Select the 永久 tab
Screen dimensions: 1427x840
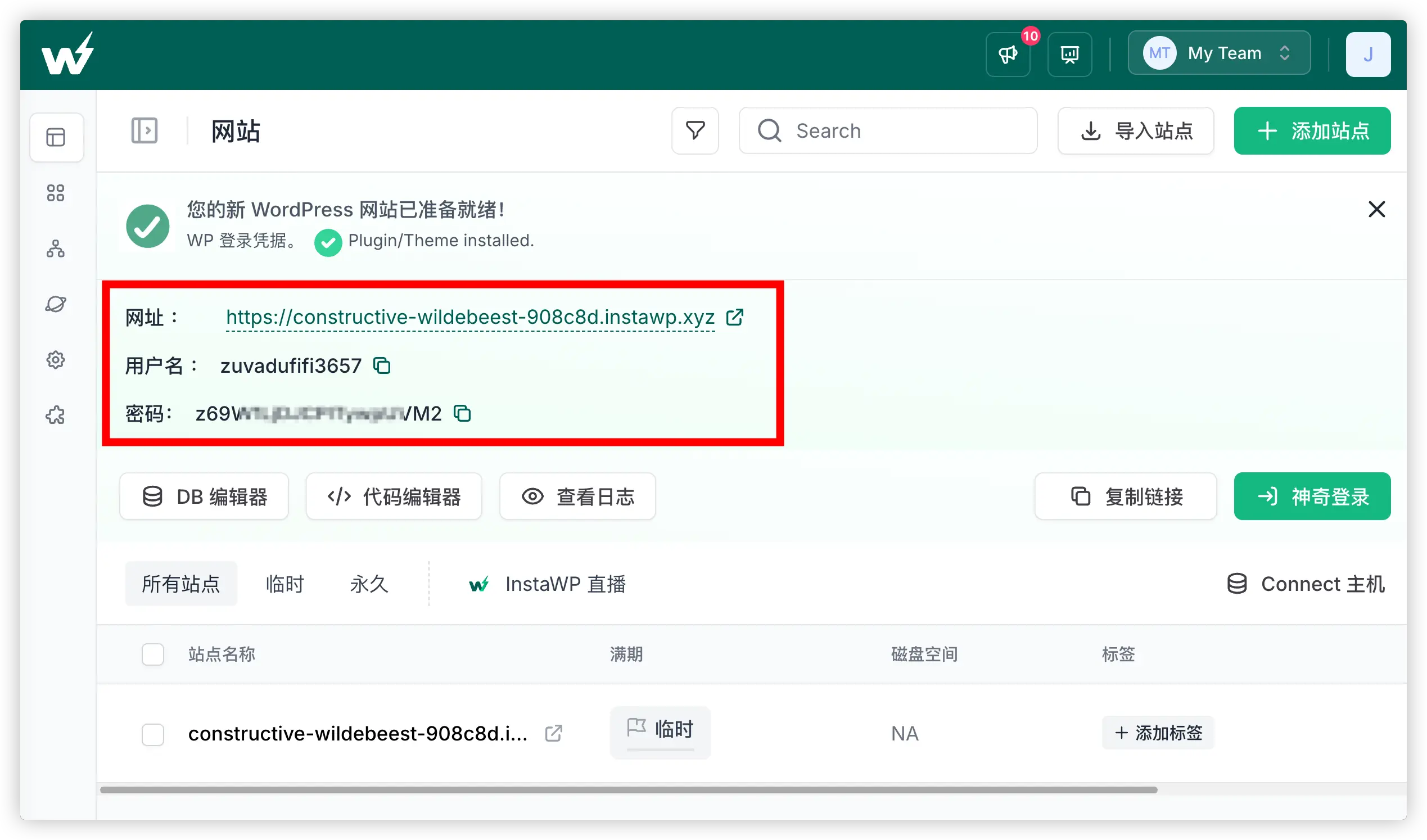(369, 584)
